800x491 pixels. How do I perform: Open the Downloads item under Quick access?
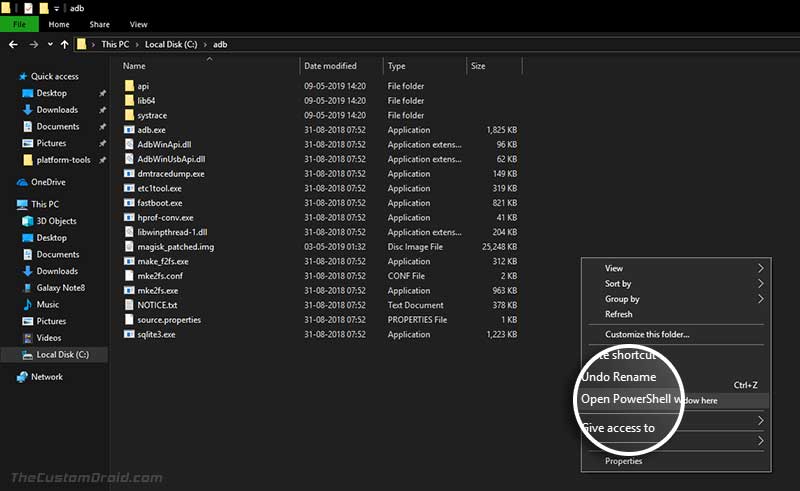[57, 110]
